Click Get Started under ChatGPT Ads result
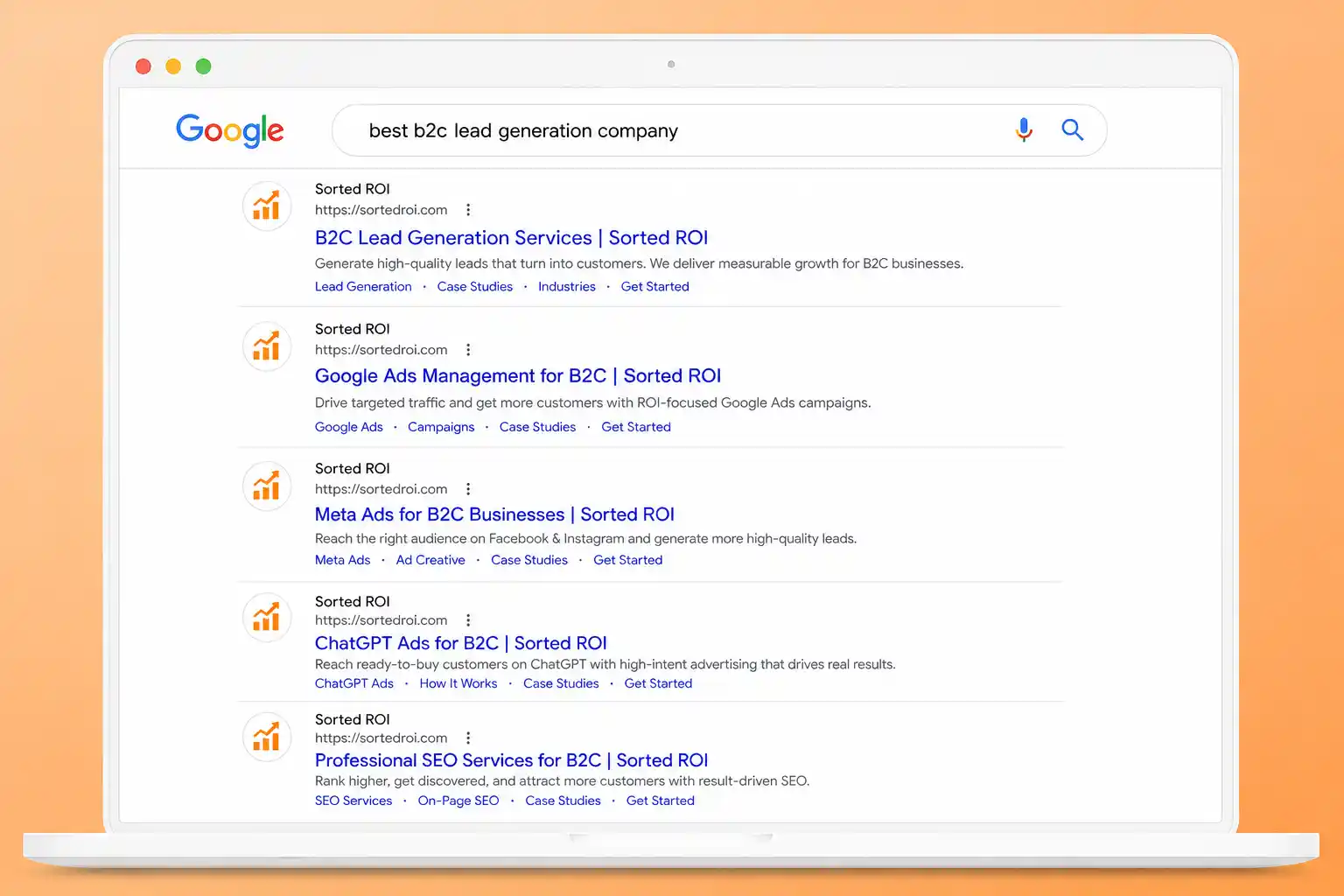1344x896 pixels. [x=658, y=683]
